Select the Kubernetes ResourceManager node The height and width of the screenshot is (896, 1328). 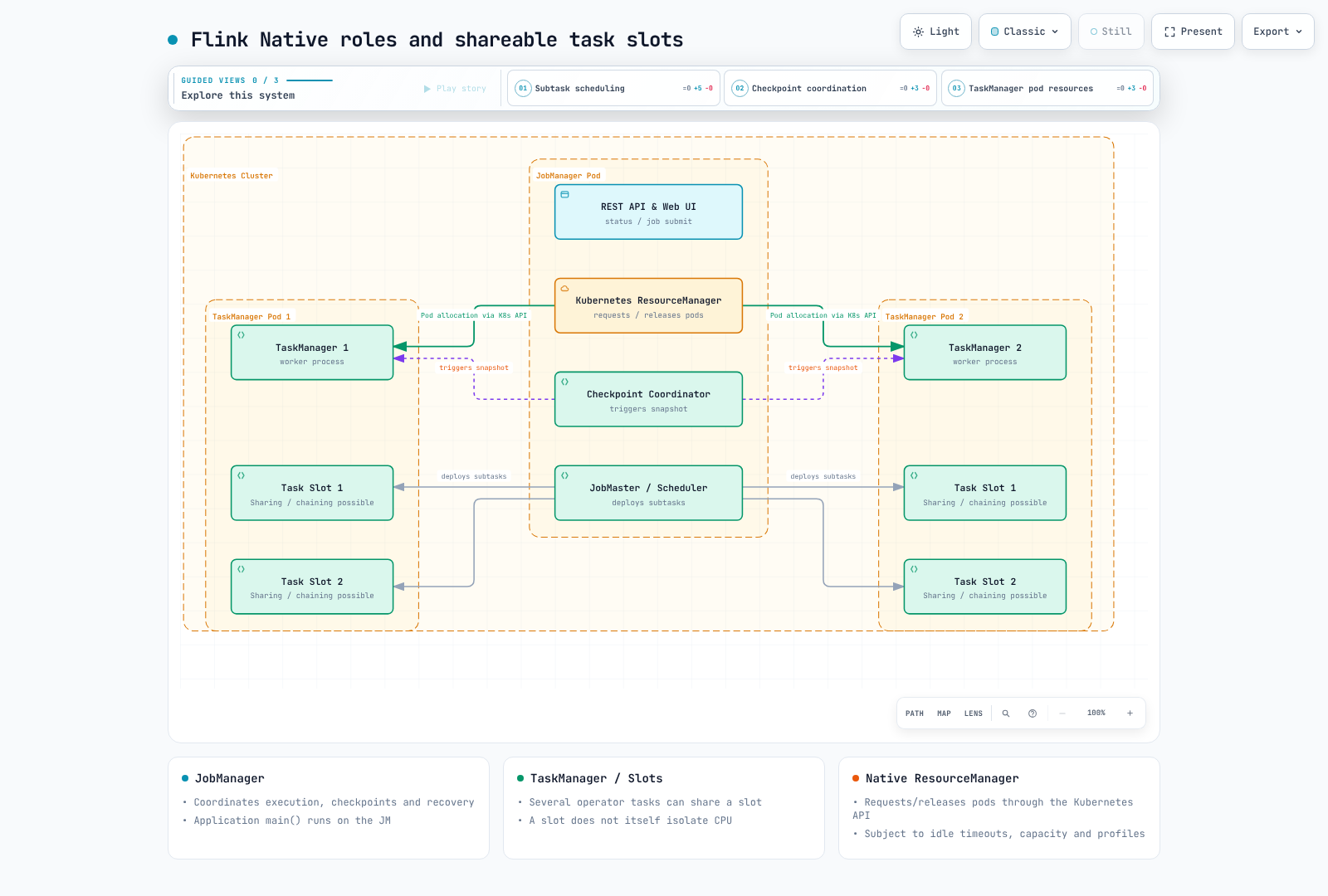click(648, 305)
